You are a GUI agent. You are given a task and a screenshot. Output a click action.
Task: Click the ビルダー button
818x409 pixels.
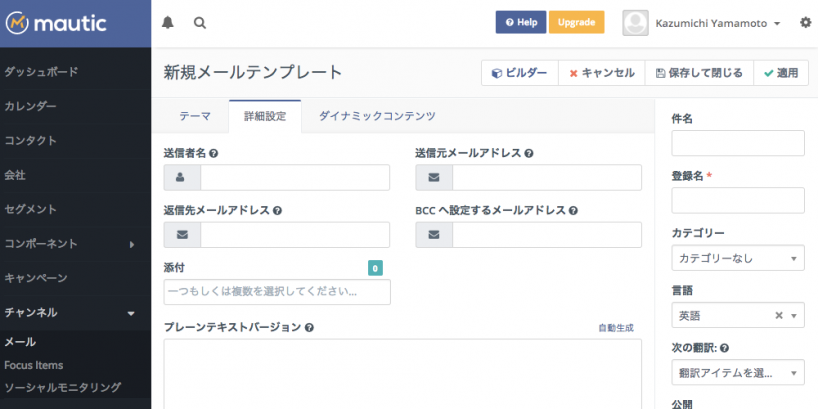tap(518, 73)
